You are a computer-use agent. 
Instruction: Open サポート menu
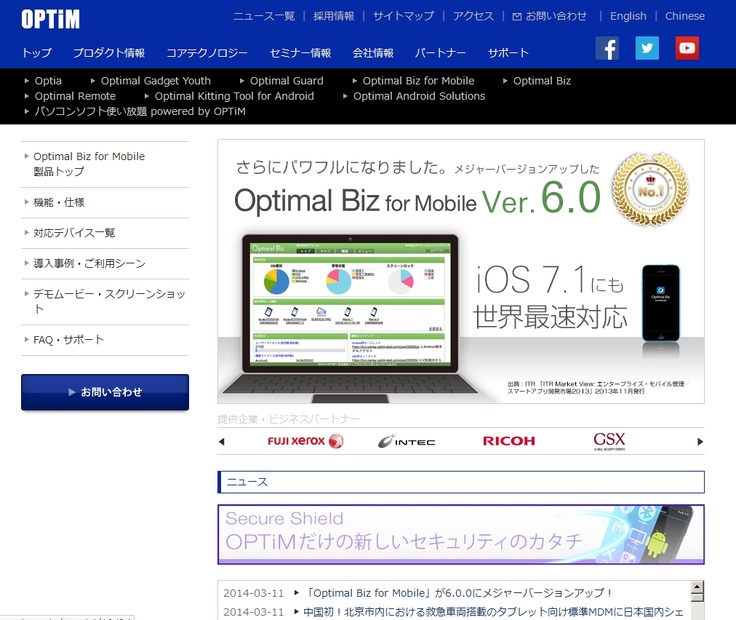(508, 53)
